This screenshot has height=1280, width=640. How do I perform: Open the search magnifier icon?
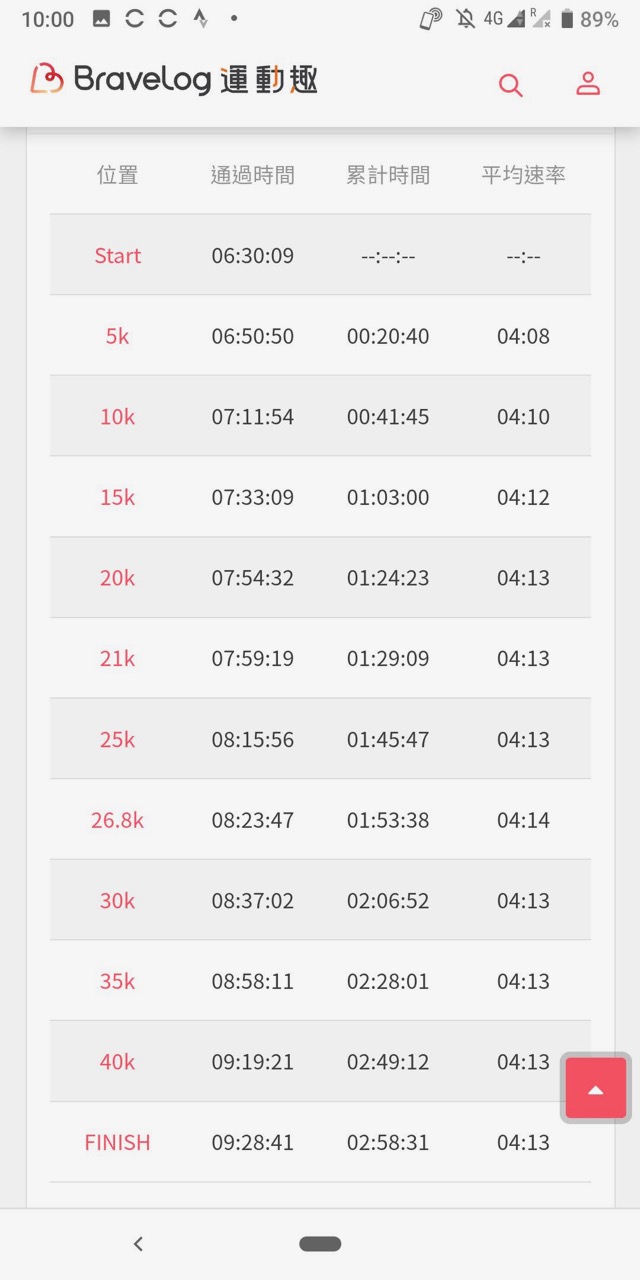point(511,85)
